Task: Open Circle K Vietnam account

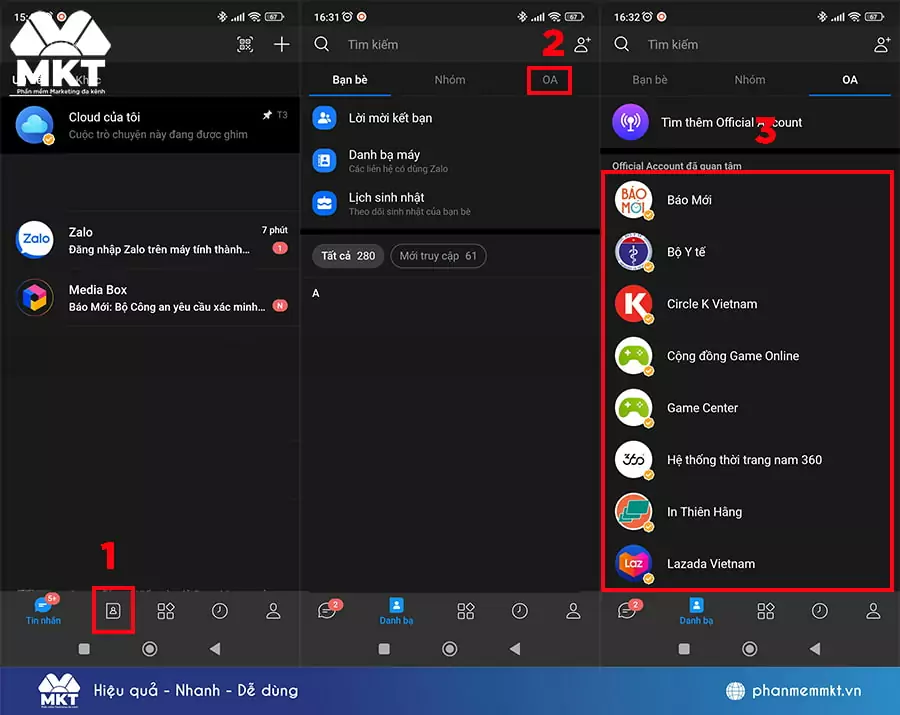Action: (x=748, y=304)
